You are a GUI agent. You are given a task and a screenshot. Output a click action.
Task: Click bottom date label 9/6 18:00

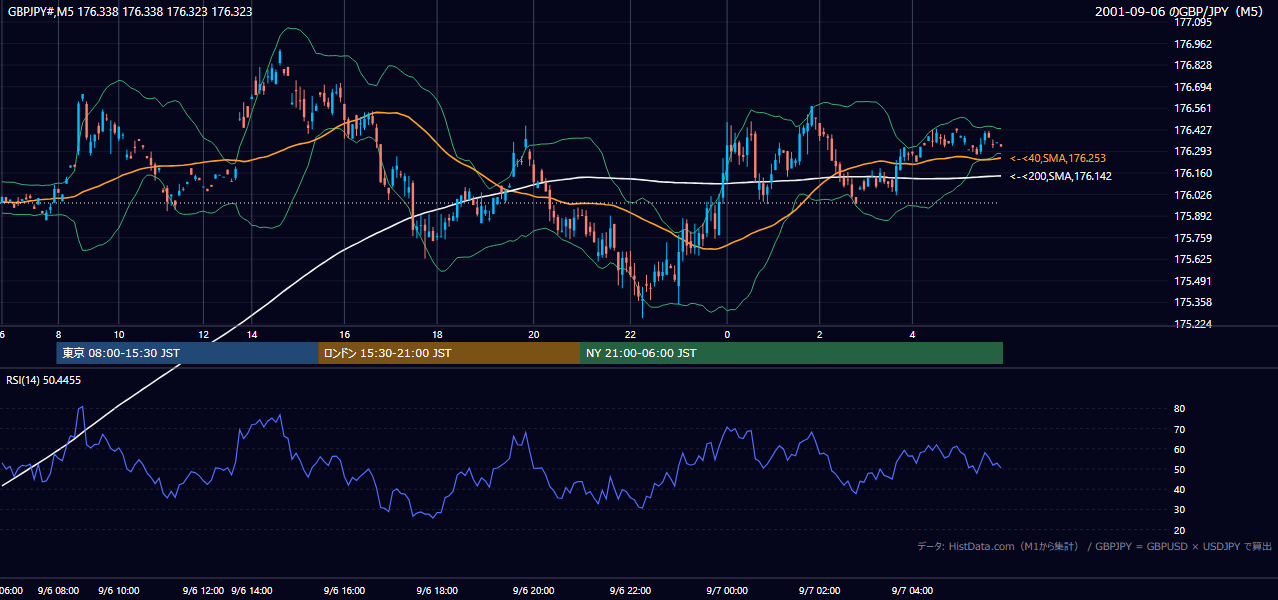click(x=437, y=591)
